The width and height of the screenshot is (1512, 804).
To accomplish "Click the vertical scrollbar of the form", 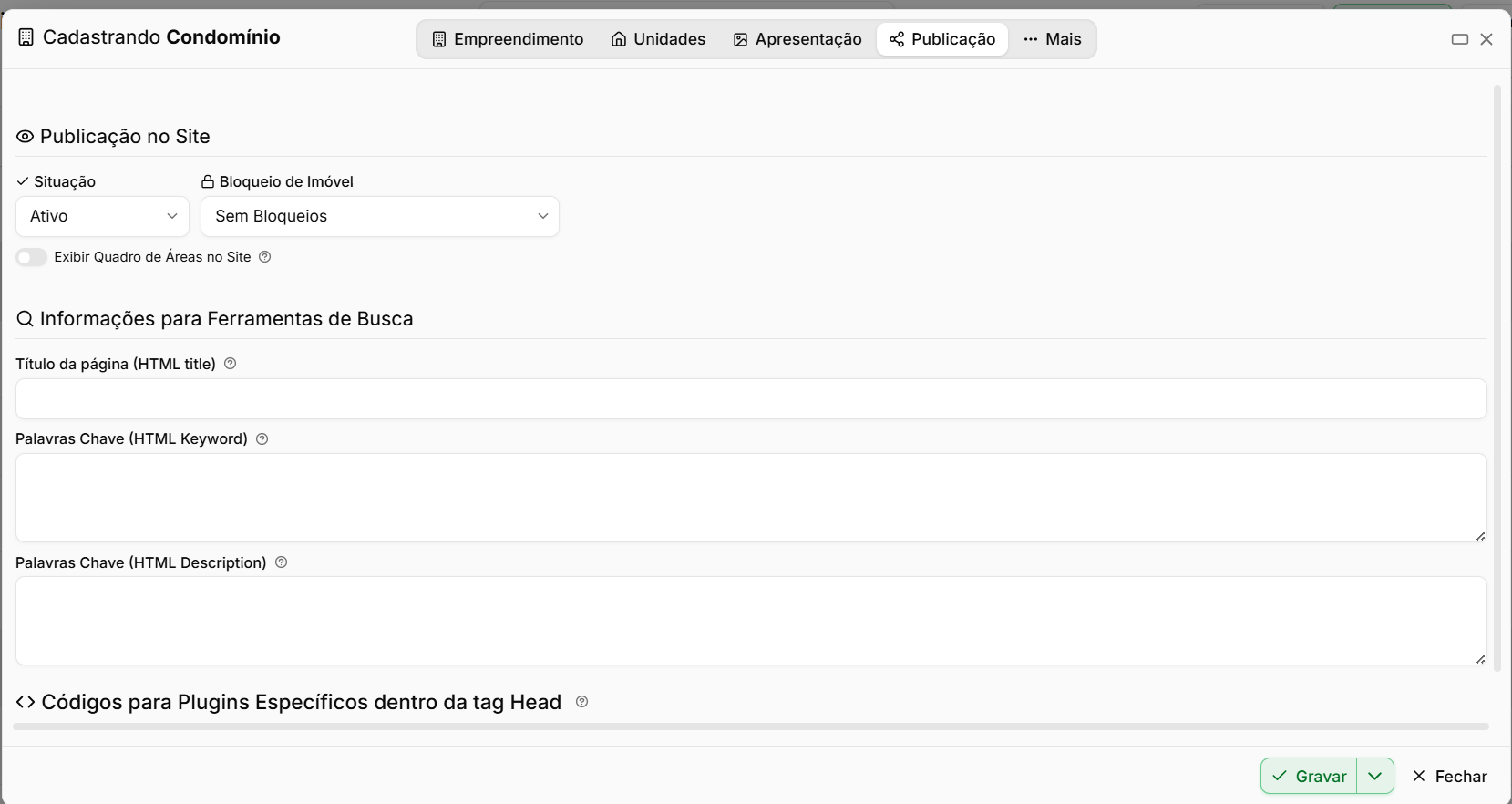I will (1497, 378).
